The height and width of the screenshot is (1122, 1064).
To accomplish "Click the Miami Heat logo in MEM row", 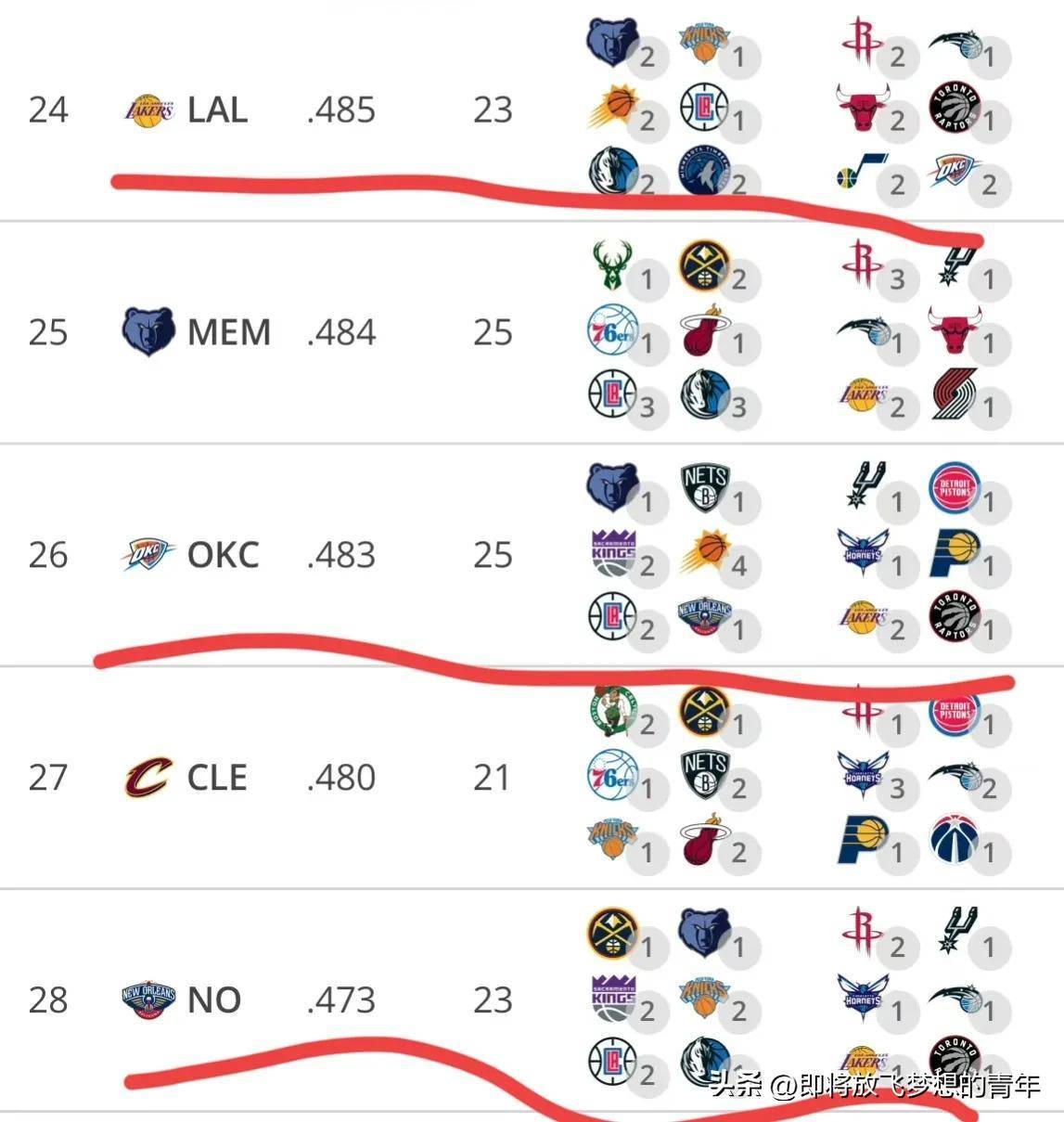I will (704, 329).
